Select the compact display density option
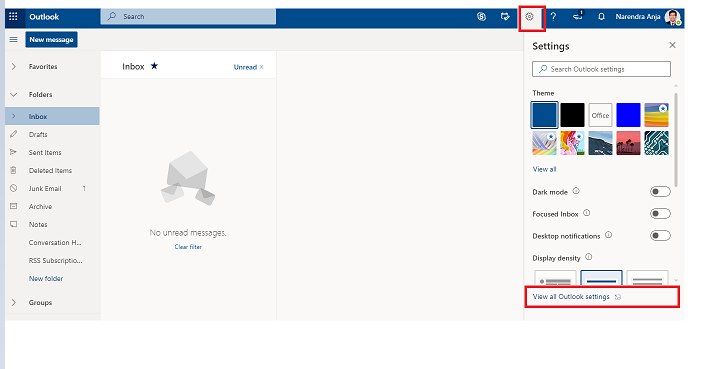Image resolution: width=710 pixels, height=369 pixels. (x=648, y=278)
